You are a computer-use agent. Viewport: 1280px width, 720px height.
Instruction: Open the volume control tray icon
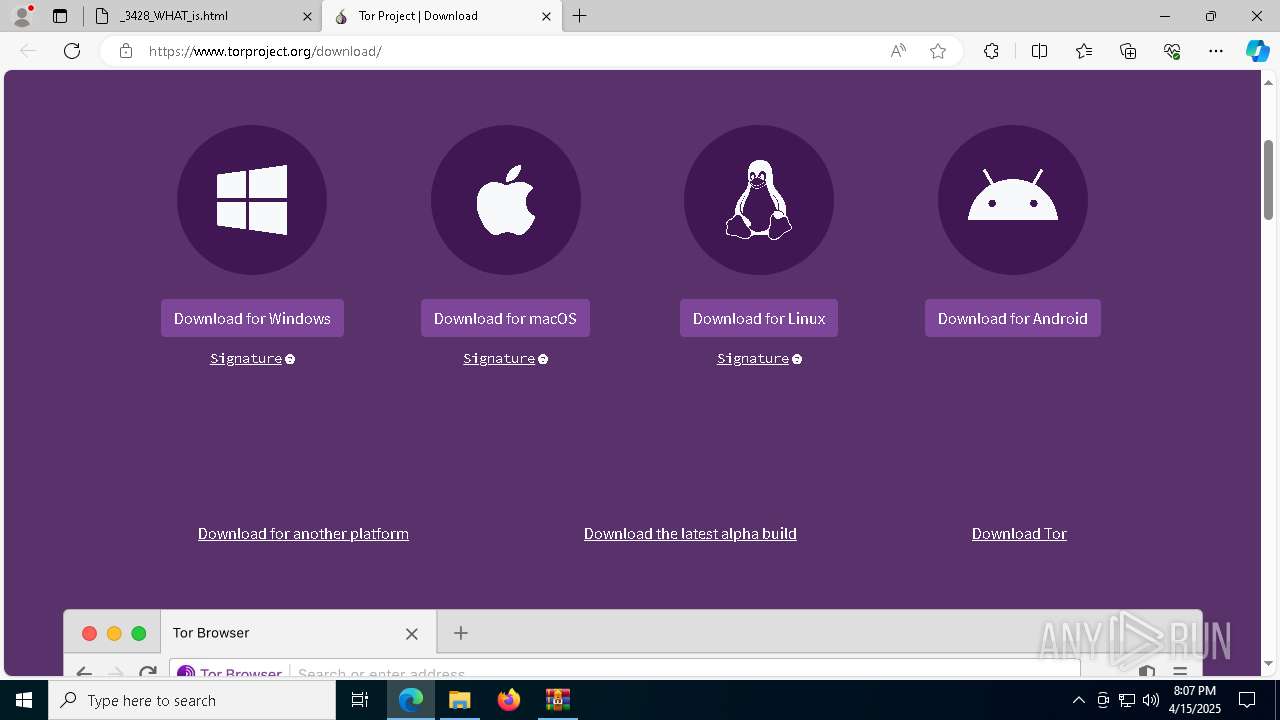tap(1151, 700)
